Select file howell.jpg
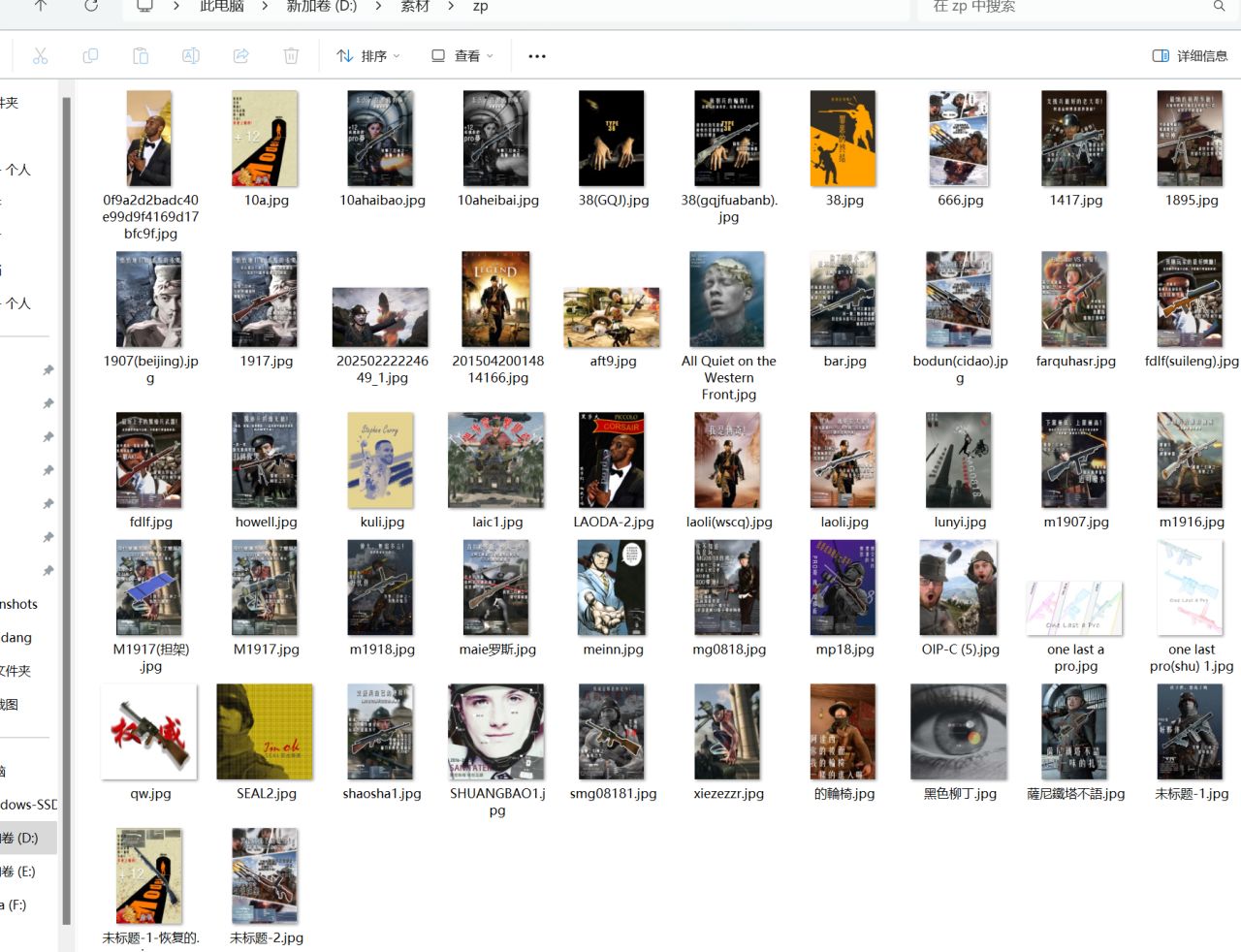Viewport: 1241px width, 952px height. (x=266, y=471)
